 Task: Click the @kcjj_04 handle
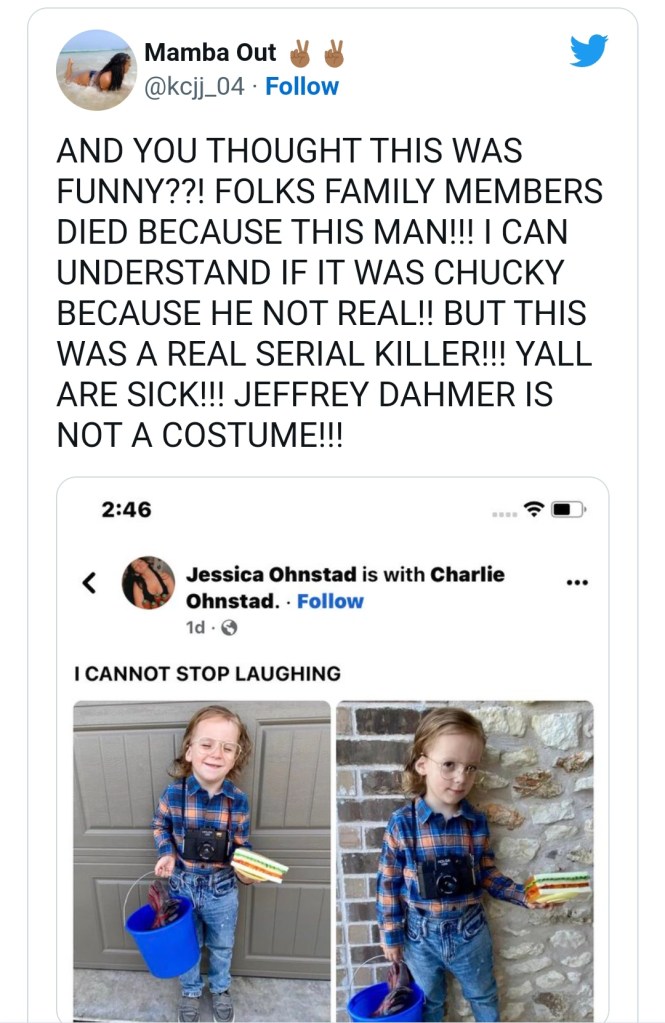[x=195, y=87]
